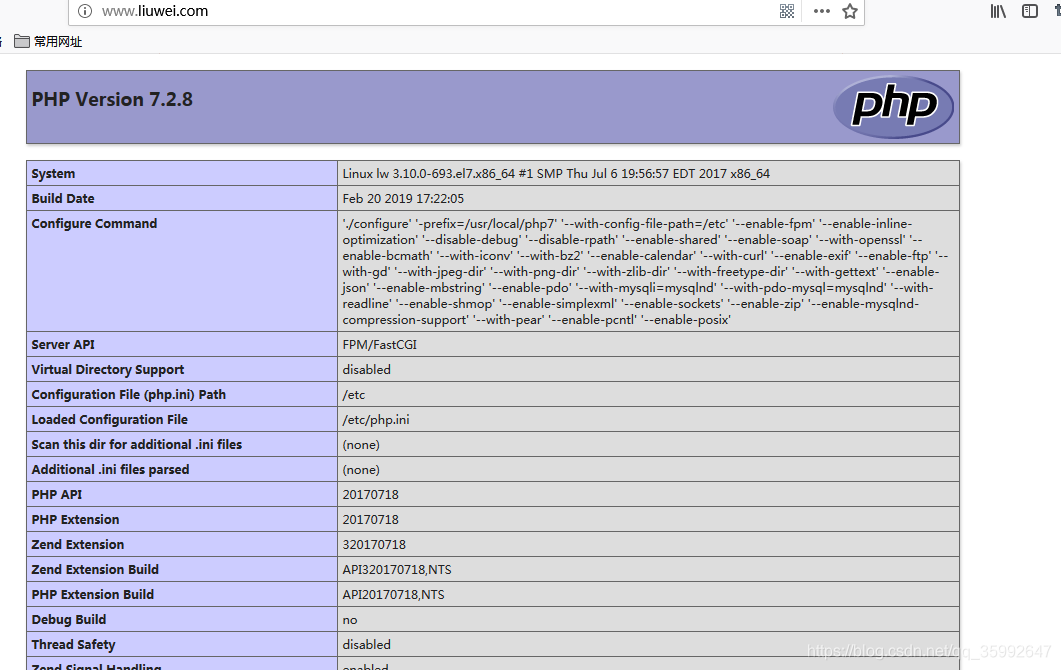1061x670 pixels.
Task: Click the site information icon in address bar
Action: (85, 11)
